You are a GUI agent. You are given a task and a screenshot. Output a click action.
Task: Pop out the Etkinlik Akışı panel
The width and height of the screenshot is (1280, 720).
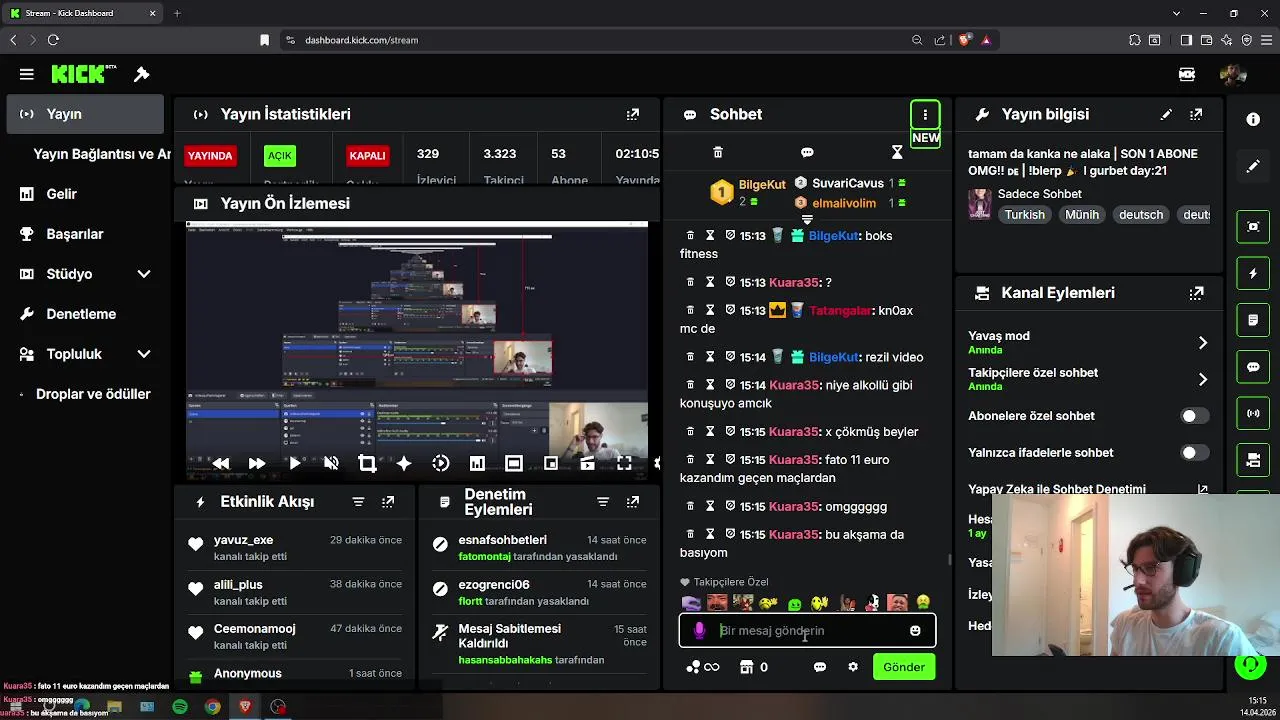click(x=388, y=502)
